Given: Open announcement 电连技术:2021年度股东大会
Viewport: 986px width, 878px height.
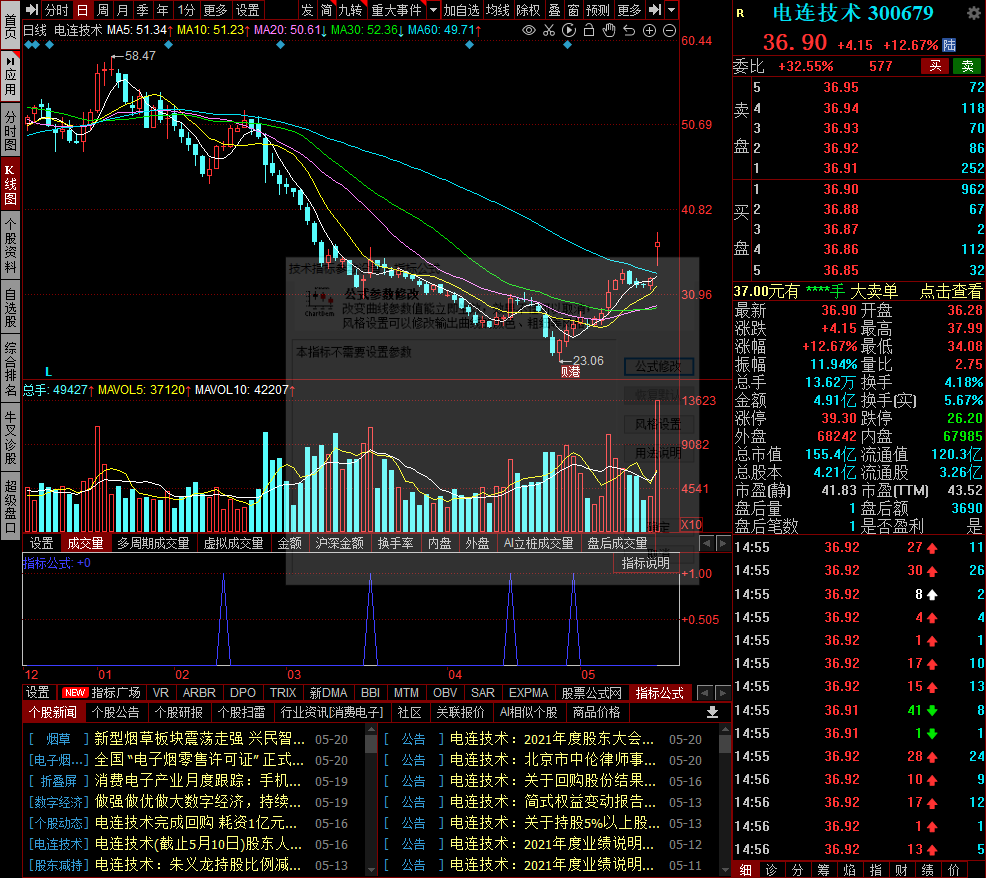Looking at the screenshot, I should click(551, 738).
